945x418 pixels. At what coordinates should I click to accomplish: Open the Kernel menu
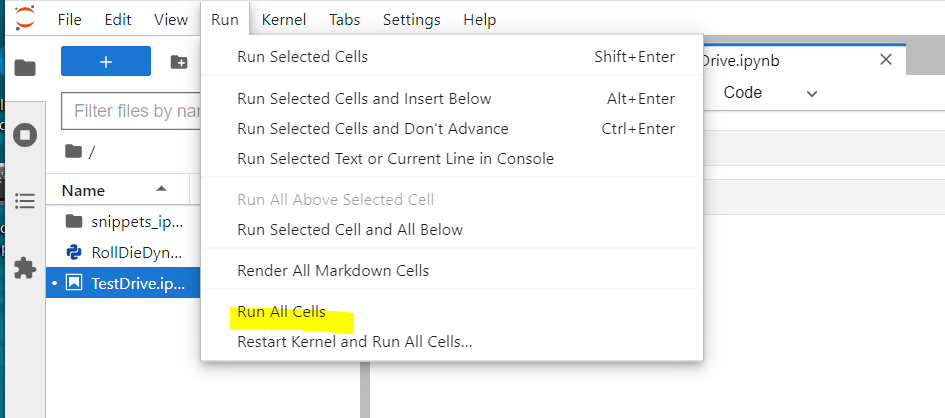tap(283, 19)
